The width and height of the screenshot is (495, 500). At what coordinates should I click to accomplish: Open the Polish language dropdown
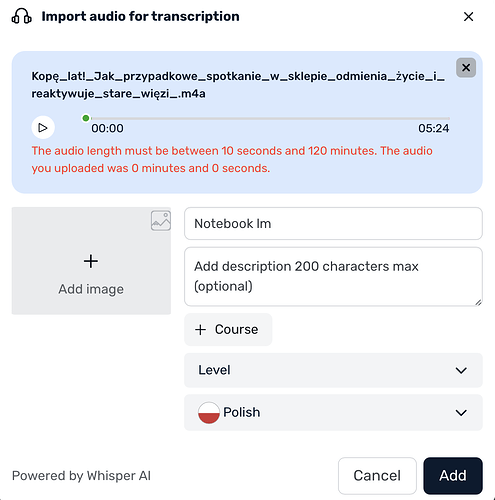point(333,412)
